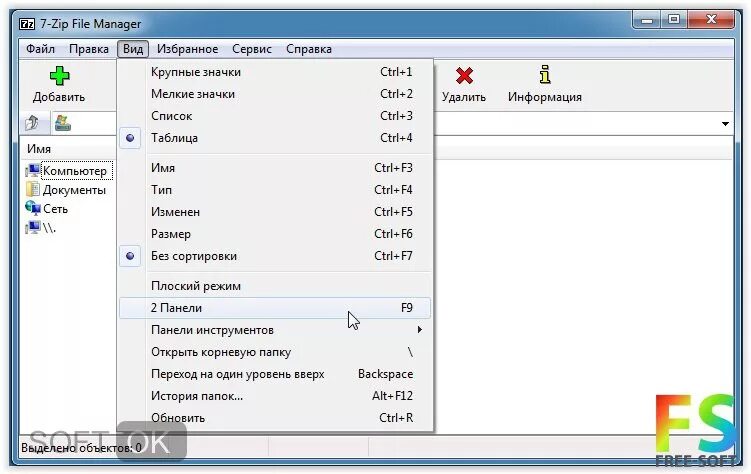Toggle Плоский режим
This screenshot has width=751, height=474.
pyautogui.click(x=275, y=286)
